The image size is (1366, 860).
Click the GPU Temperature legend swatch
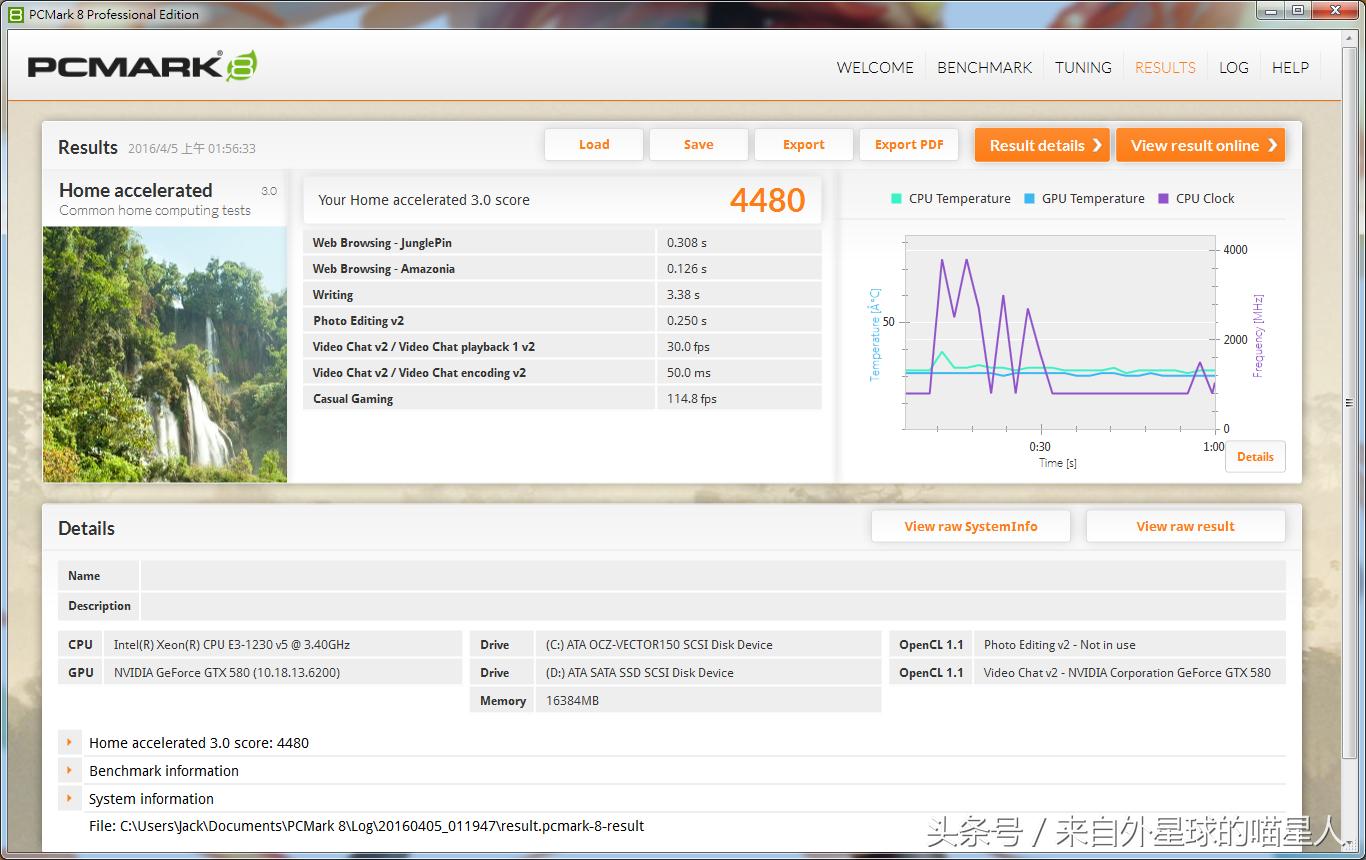tap(1029, 199)
